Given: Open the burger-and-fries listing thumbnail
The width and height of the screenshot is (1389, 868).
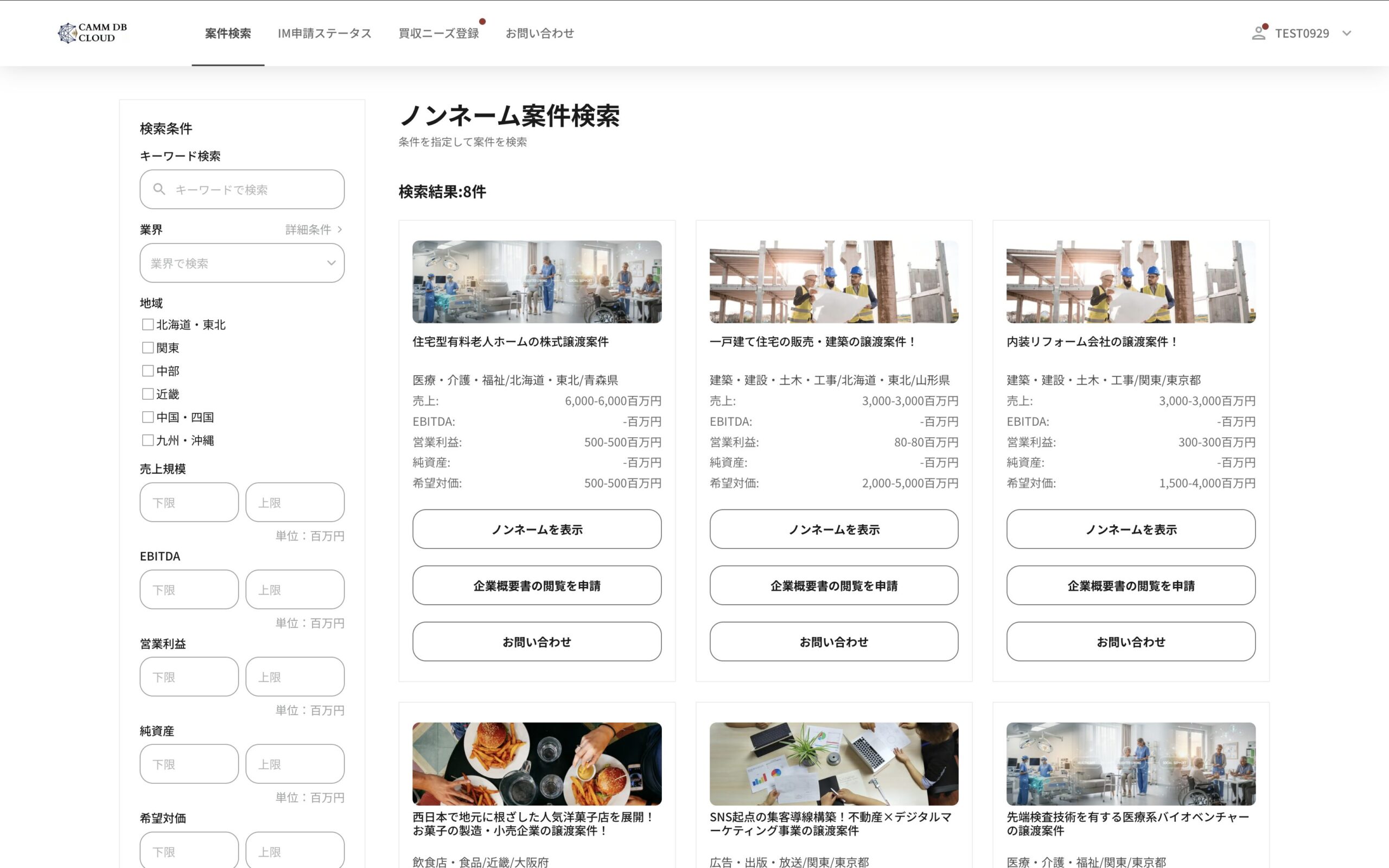Looking at the screenshot, I should click(x=537, y=763).
